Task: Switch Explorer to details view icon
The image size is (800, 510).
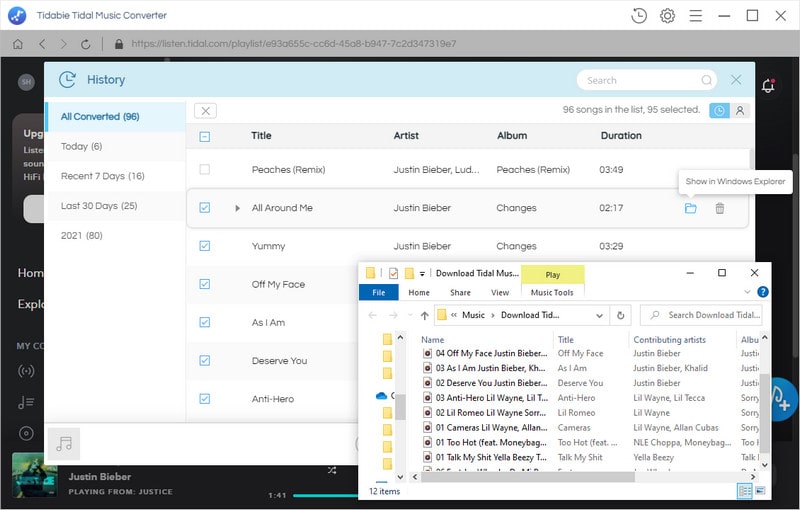Action: click(x=744, y=491)
